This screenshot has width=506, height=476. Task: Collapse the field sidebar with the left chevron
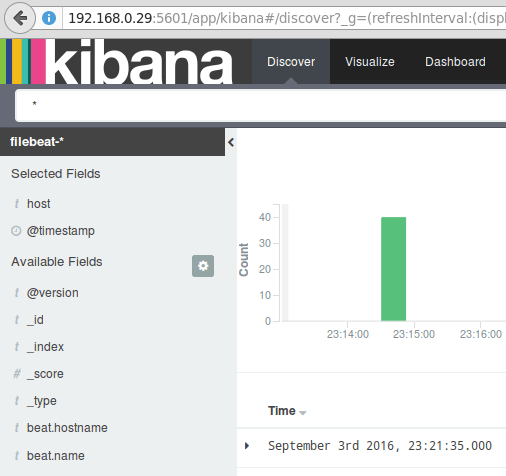point(231,142)
